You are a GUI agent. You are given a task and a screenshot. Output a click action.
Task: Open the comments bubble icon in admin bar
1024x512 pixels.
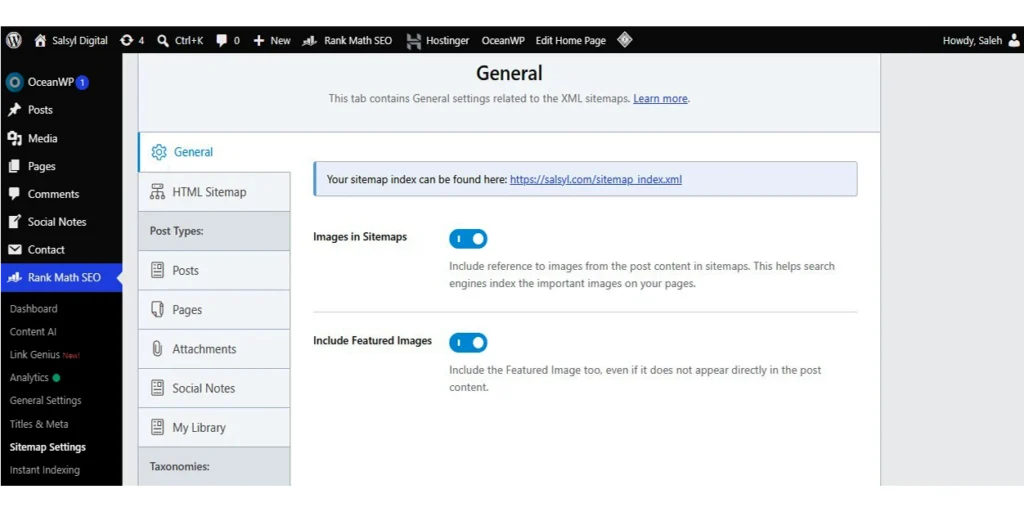click(222, 40)
